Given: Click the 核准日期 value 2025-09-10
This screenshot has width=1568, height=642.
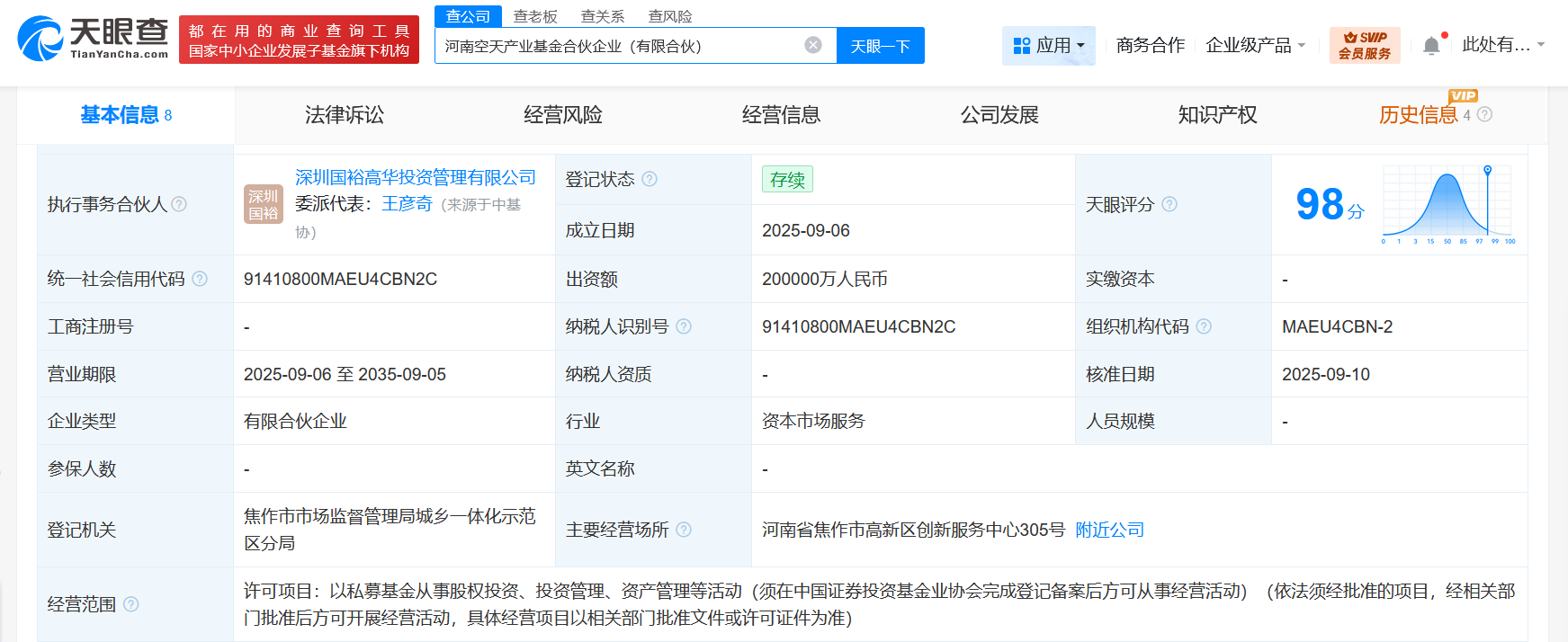Looking at the screenshot, I should (x=1326, y=374).
